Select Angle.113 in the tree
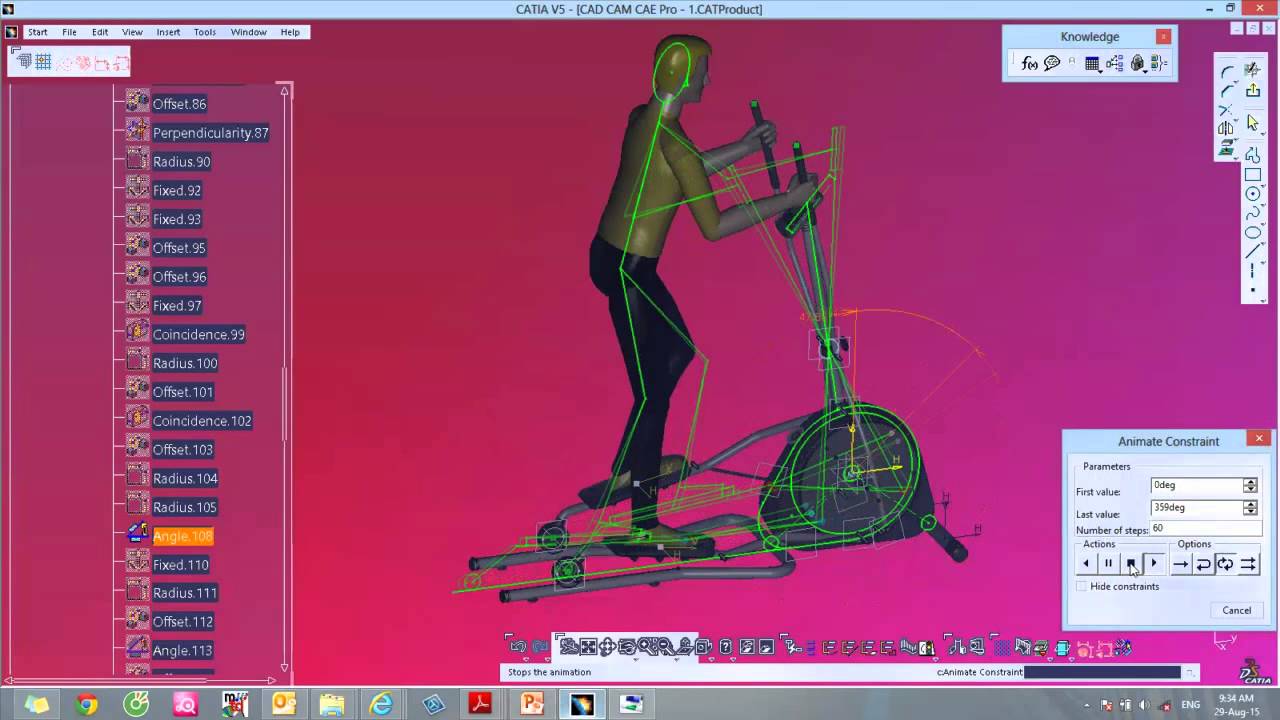 coord(182,650)
